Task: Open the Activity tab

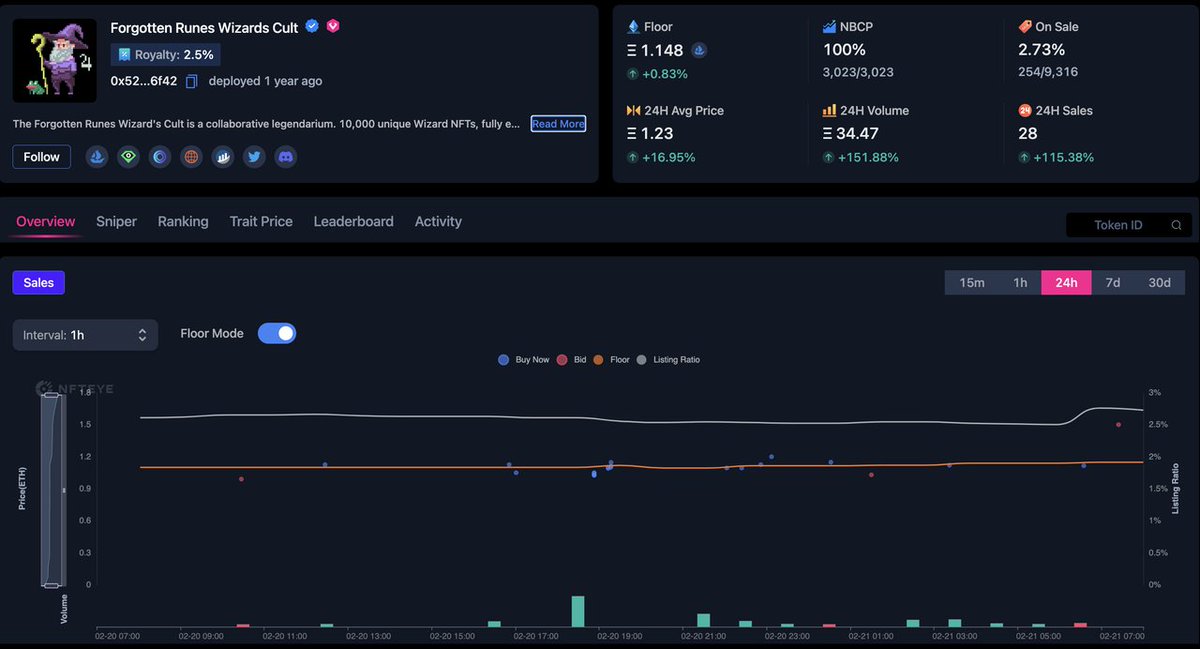Action: (x=438, y=222)
